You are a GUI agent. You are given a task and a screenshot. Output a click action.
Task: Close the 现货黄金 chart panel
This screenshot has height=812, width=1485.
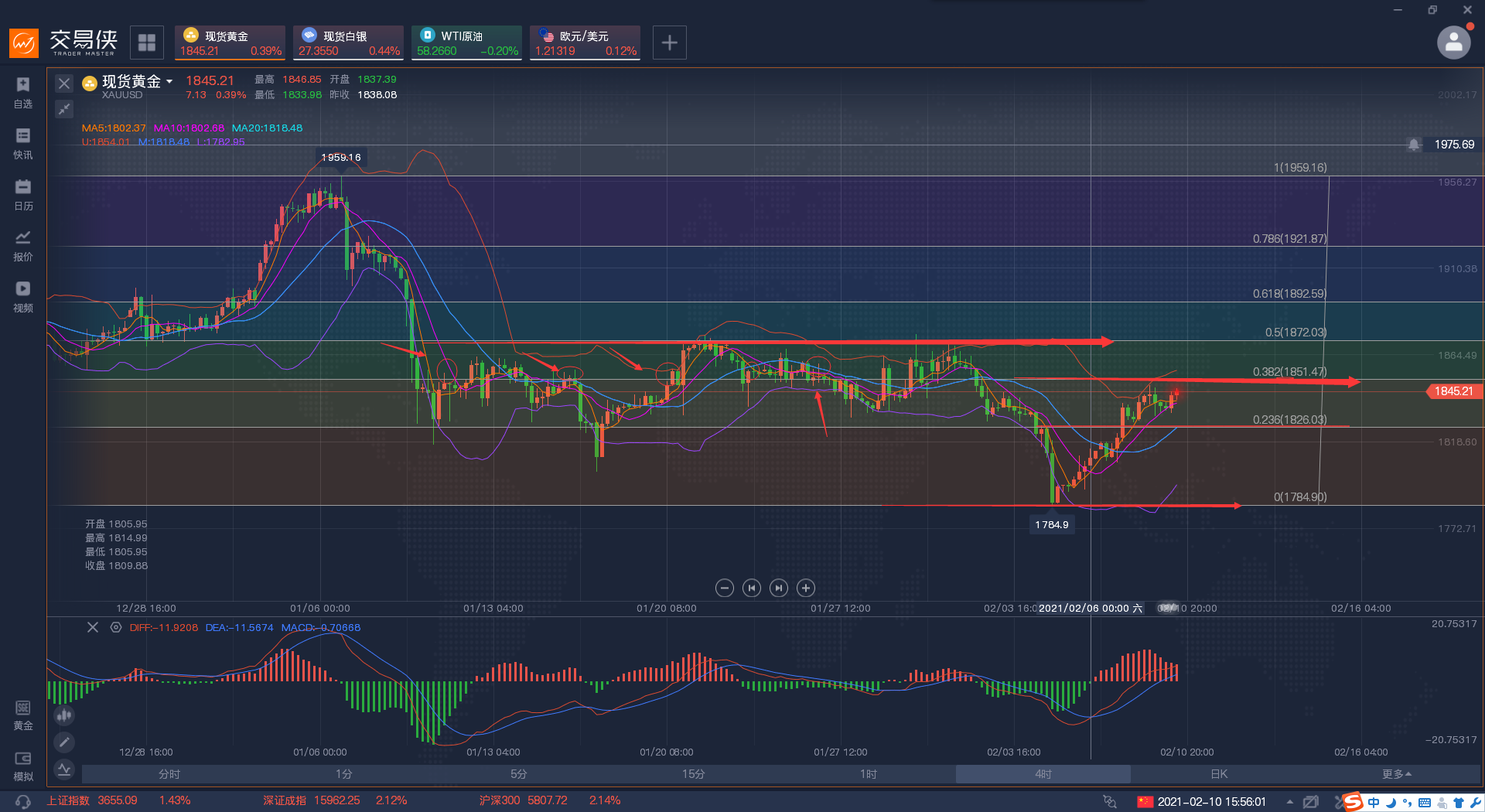coord(64,84)
